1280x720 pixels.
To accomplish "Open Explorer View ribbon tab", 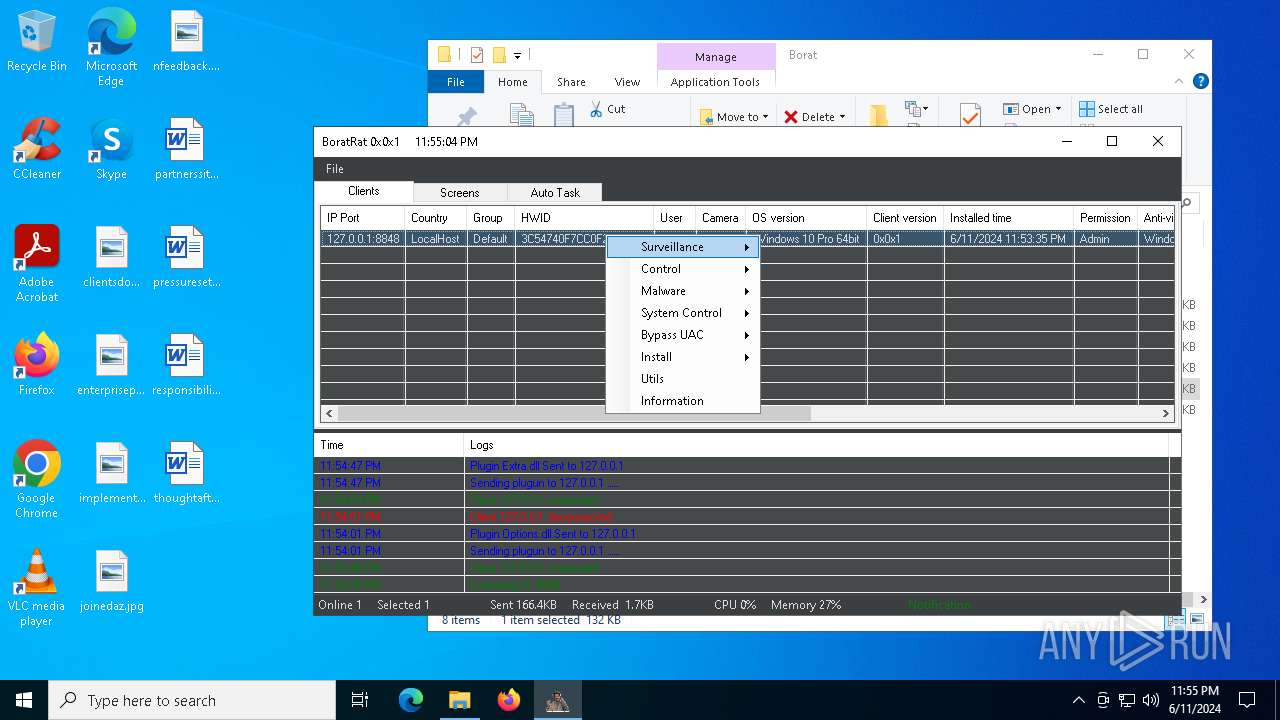I will pyautogui.click(x=627, y=82).
